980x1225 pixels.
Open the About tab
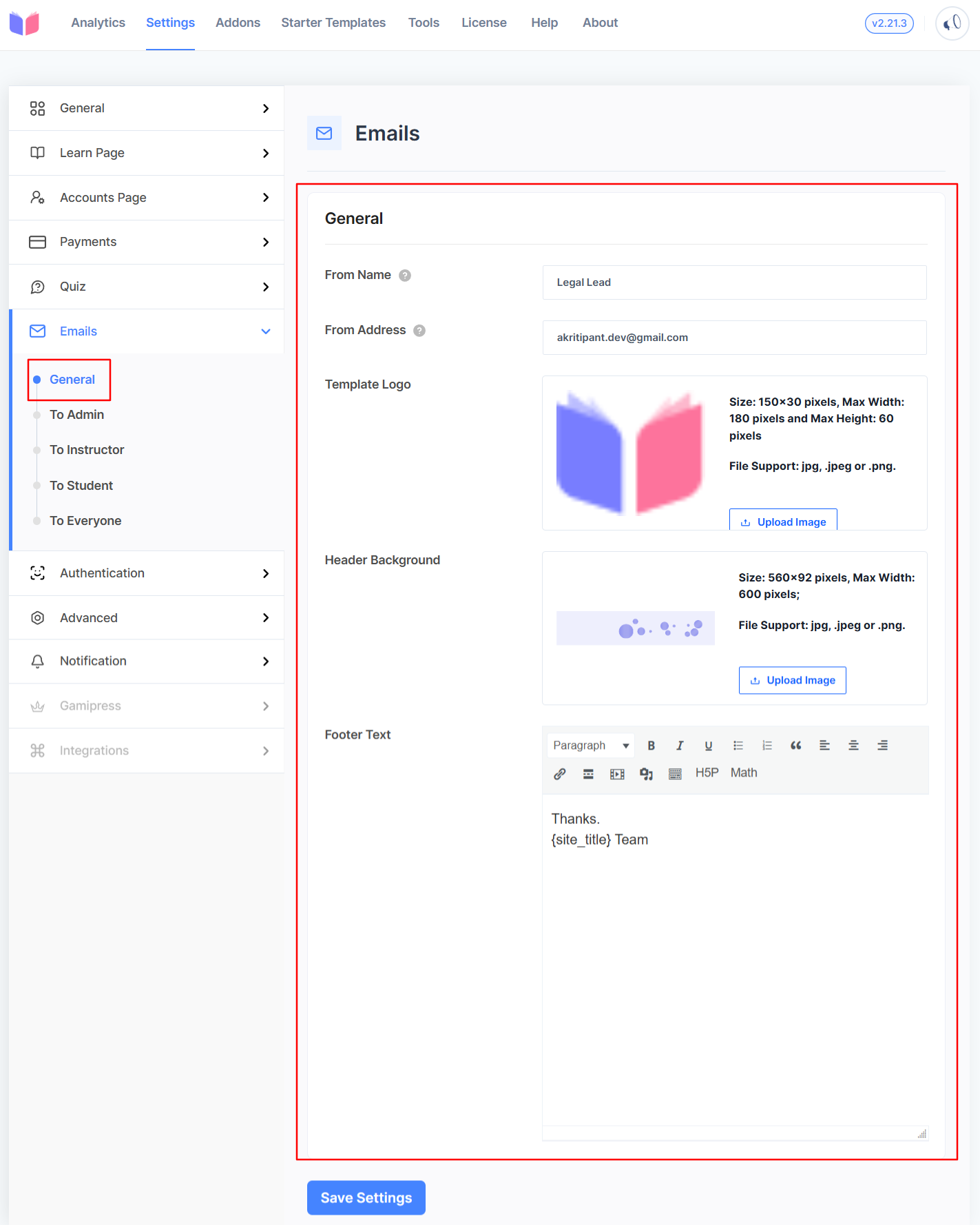600,23
